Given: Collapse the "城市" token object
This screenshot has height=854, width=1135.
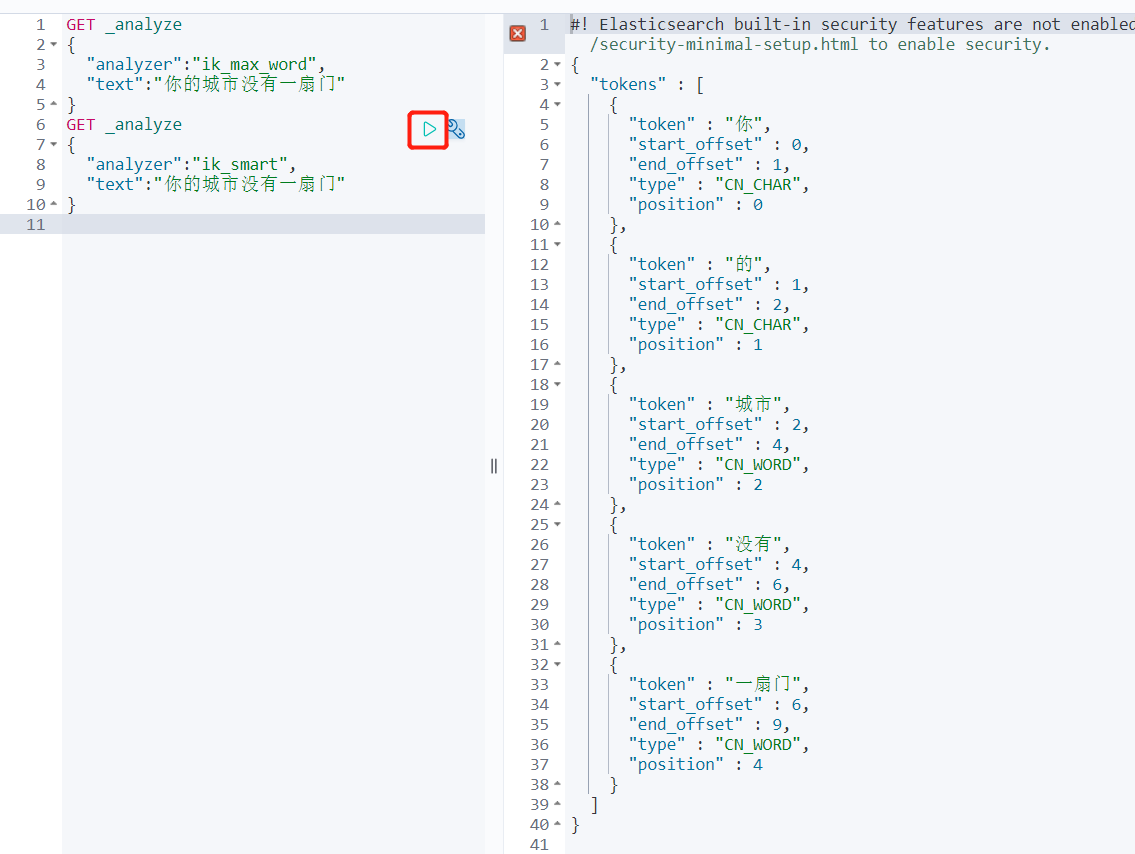Looking at the screenshot, I should [556, 383].
